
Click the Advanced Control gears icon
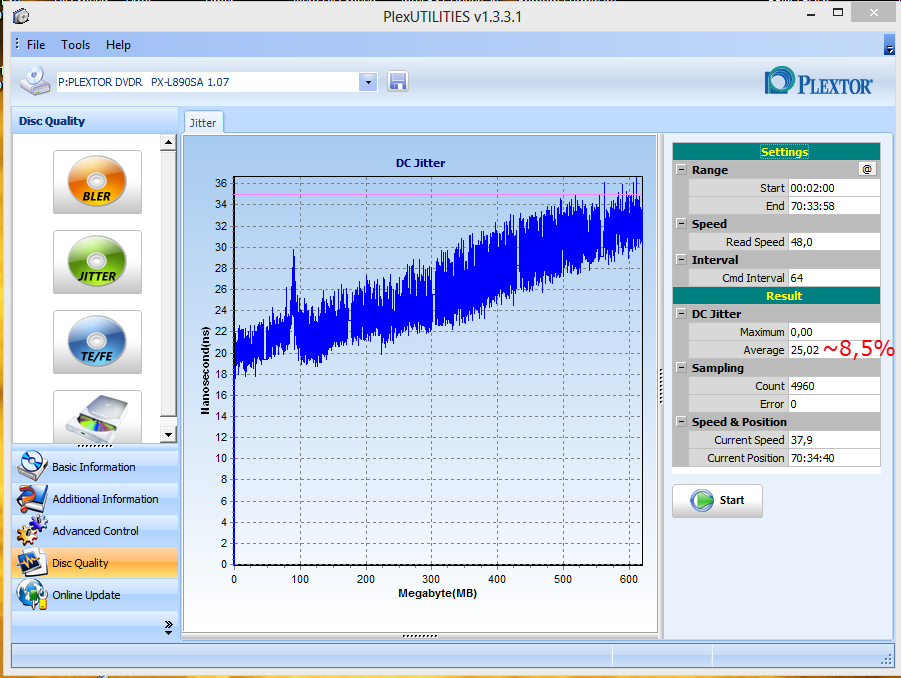pos(32,530)
